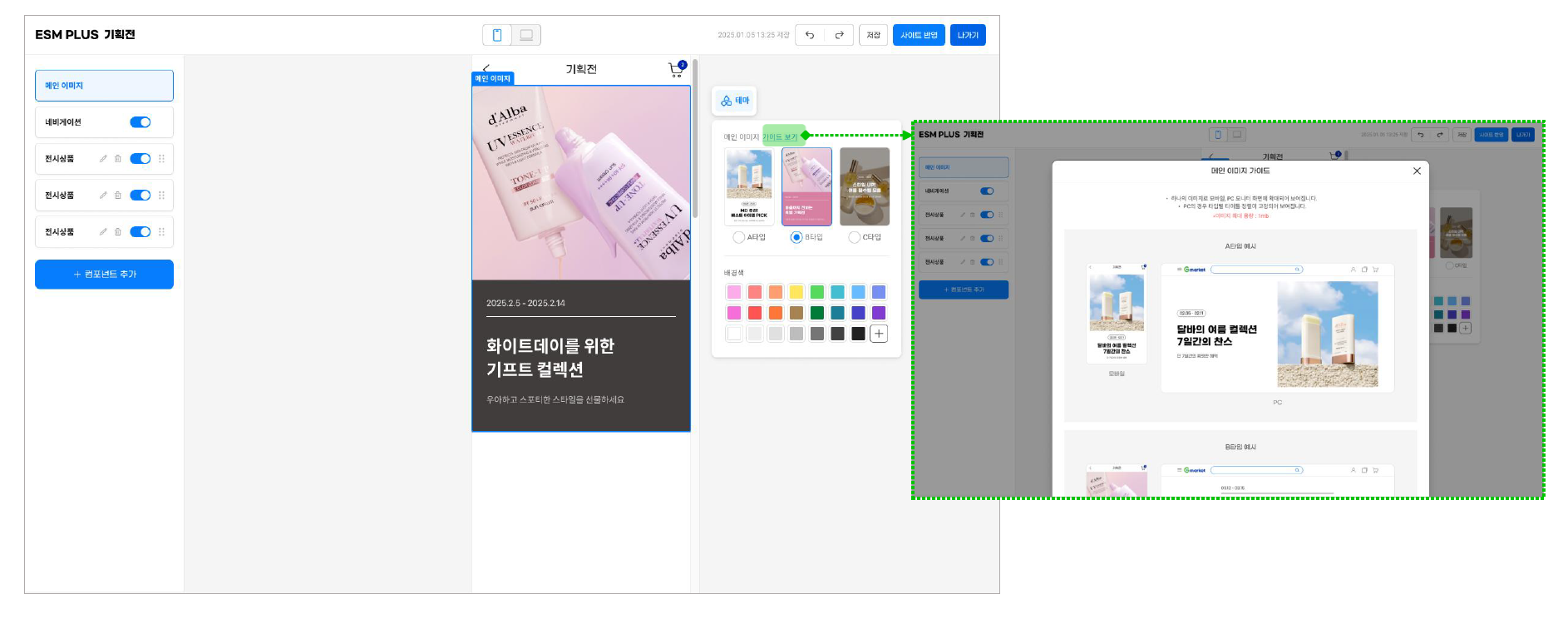The height and width of the screenshot is (619, 1568).
Task: Click the drag handle on the third 전시상품
Action: (161, 232)
